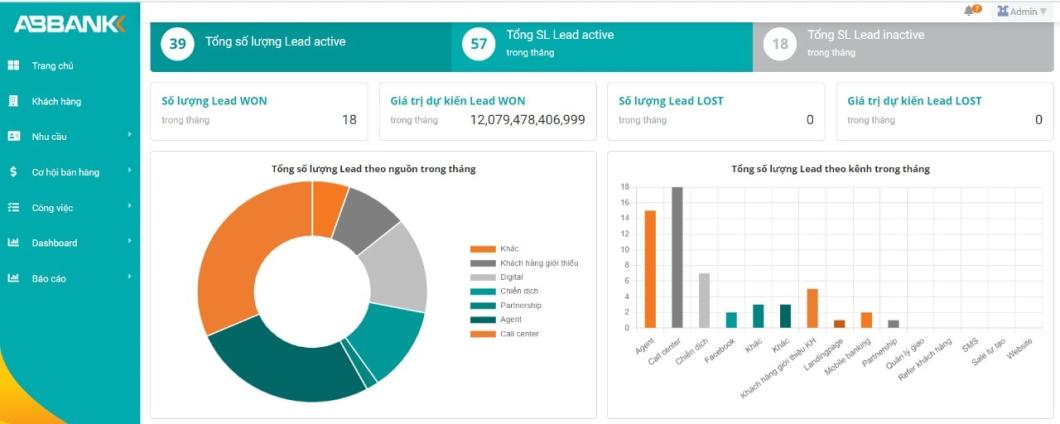Click the Khách hàng building icon
Screen dimensions: 1060x424
pos(13,101)
